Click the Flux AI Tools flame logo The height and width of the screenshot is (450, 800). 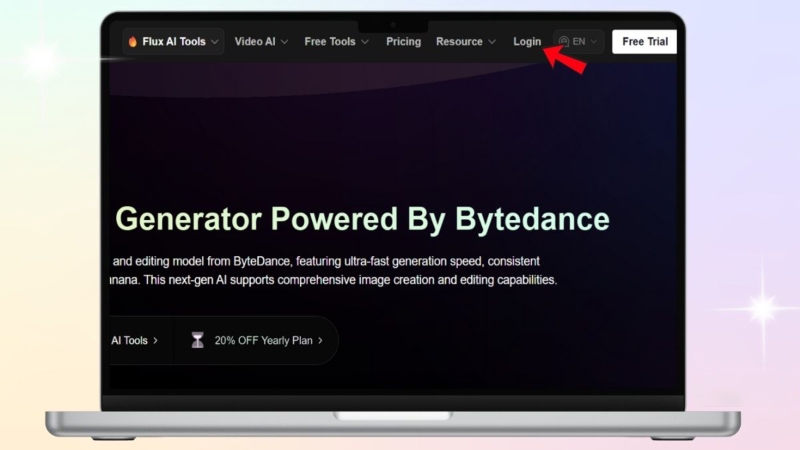[133, 41]
